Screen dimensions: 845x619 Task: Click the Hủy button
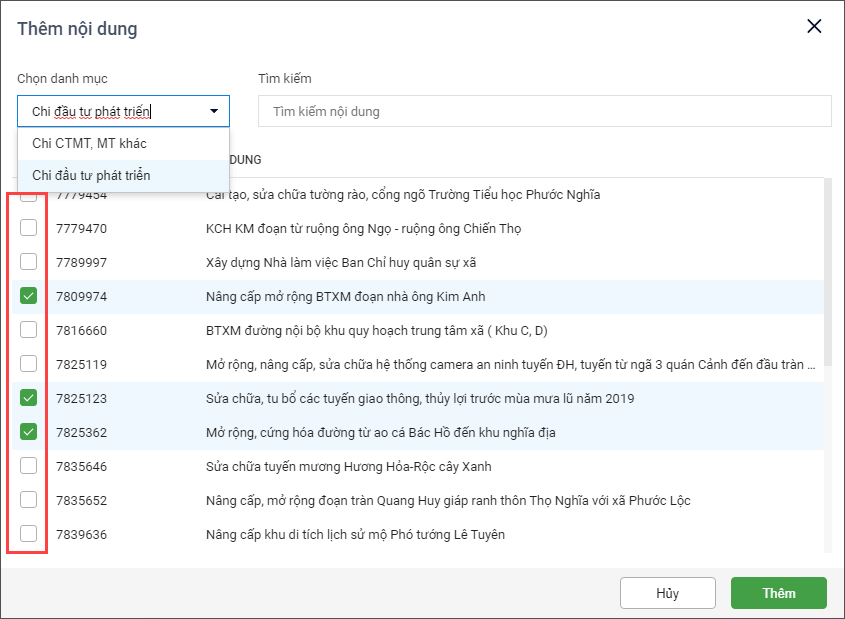(x=667, y=593)
